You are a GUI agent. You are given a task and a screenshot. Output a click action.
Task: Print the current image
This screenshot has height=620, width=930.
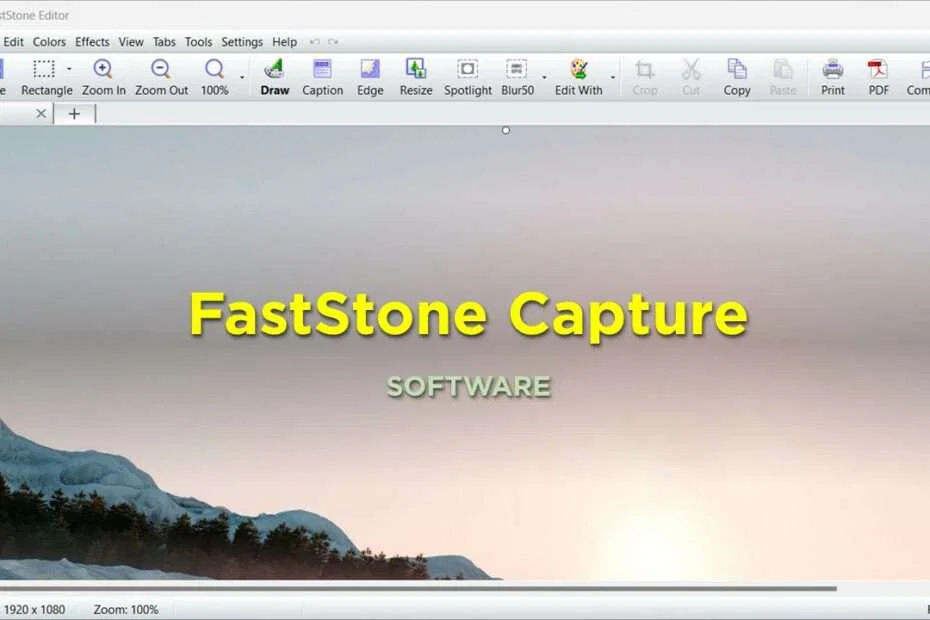click(832, 75)
